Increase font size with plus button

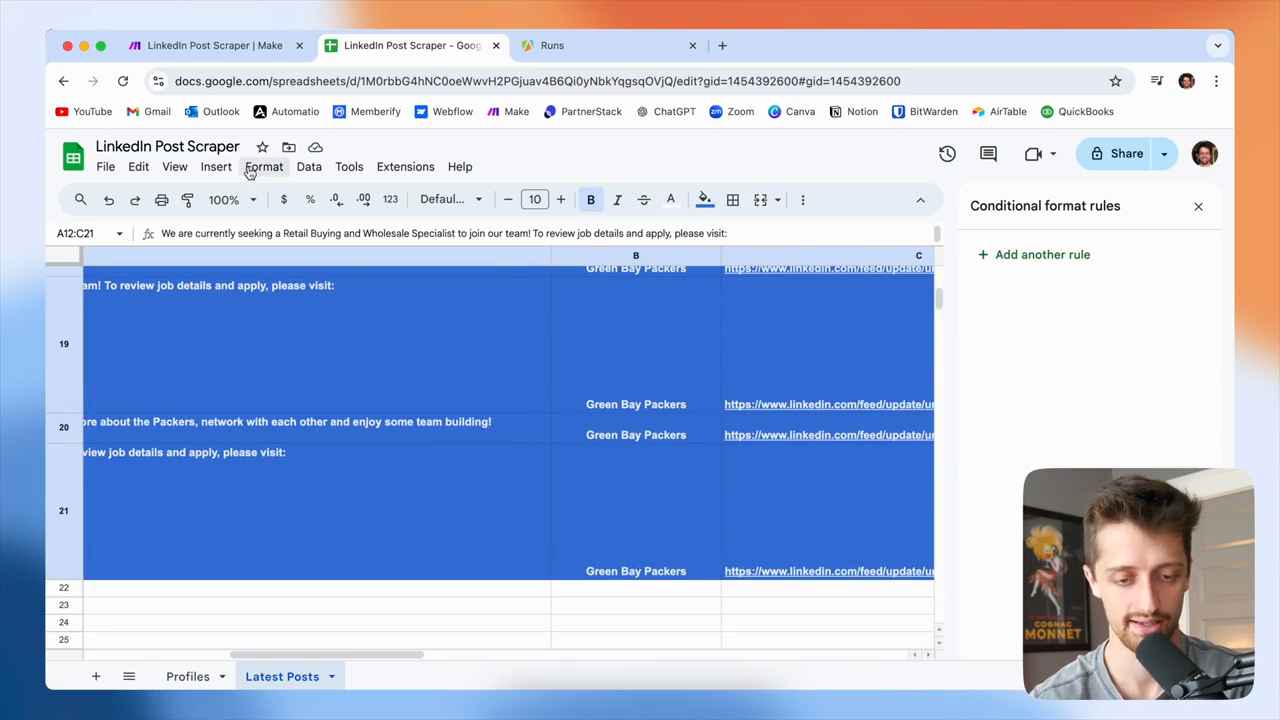click(x=561, y=200)
